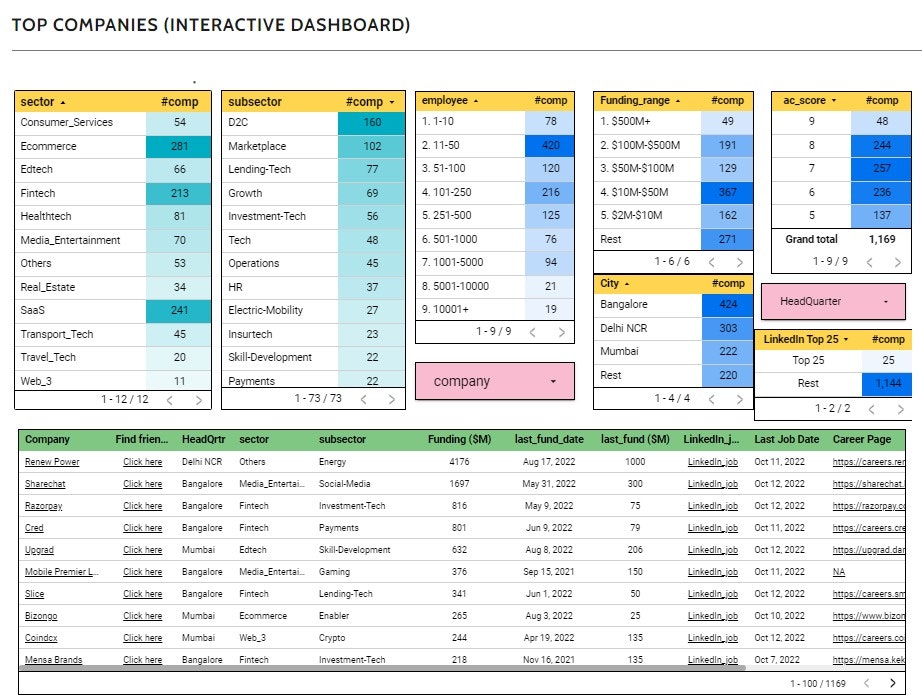Click HeadQrtr column header in company list
Image resolution: width=922 pixels, height=699 pixels.
(203, 439)
